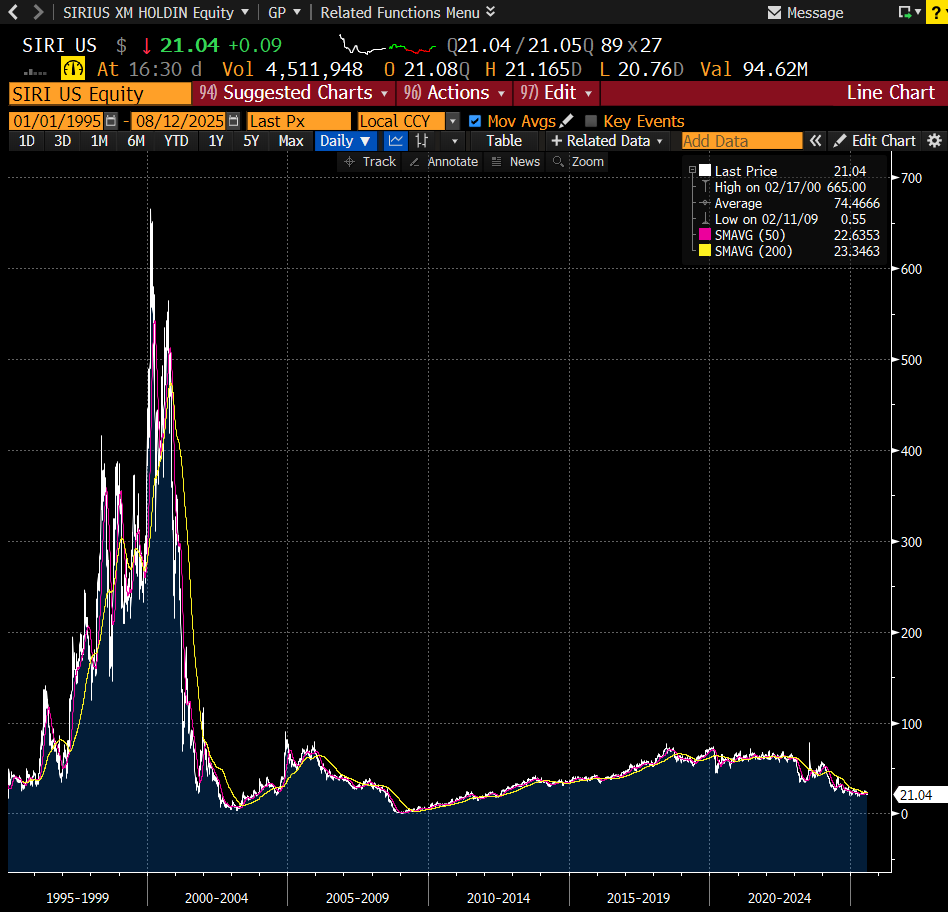
Task: Enable the Key Events checkbox
Action: (x=591, y=121)
